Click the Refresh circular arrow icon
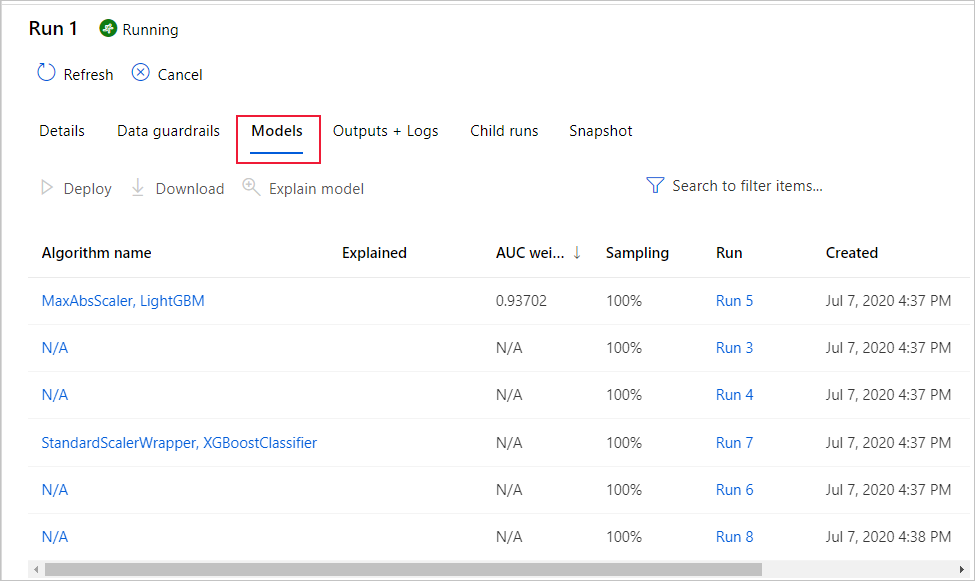Image resolution: width=975 pixels, height=581 pixels. tap(46, 73)
